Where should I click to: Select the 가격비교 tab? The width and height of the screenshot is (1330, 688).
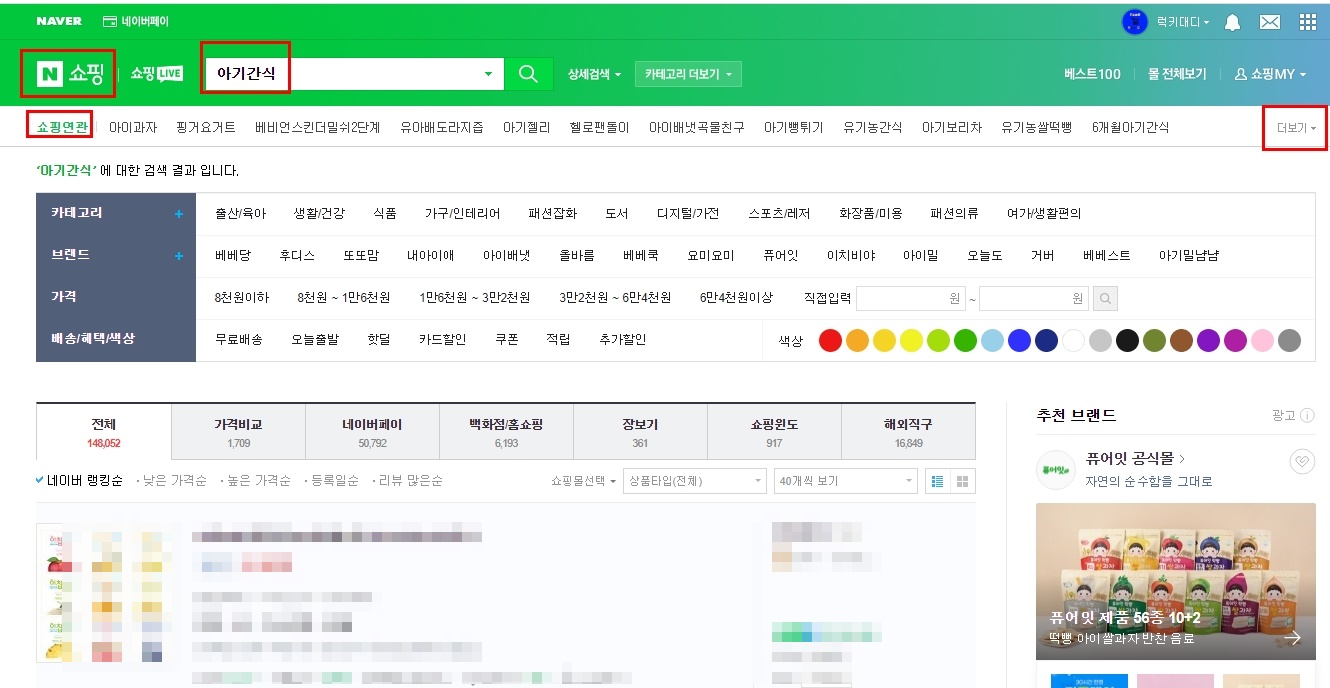coord(238,432)
